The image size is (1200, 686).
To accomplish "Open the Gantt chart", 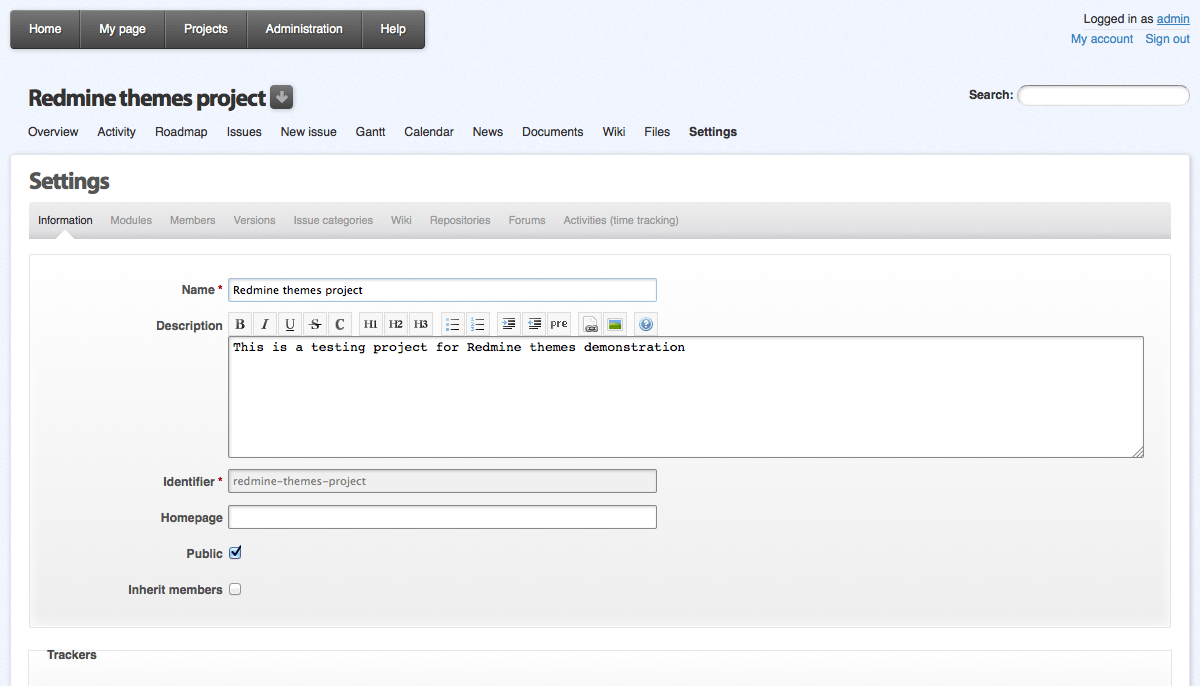I will pos(370,132).
